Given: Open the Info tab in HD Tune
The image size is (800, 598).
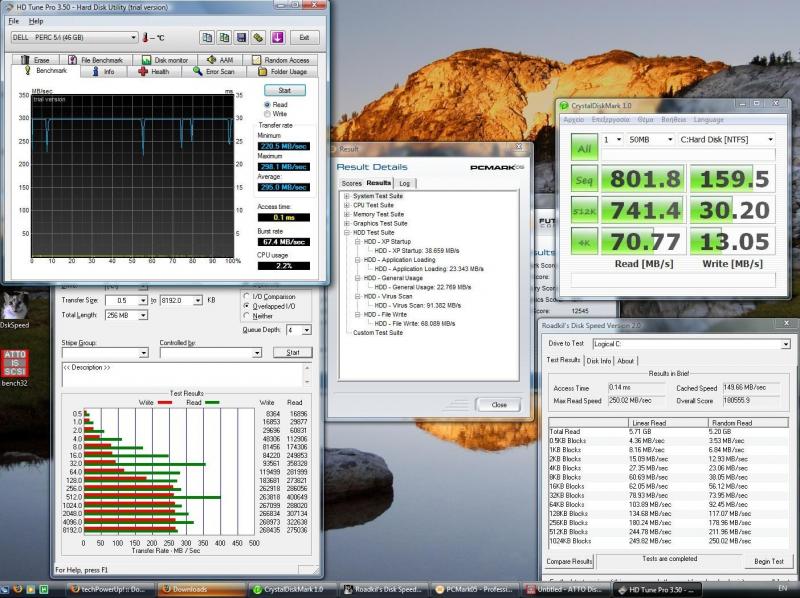Looking at the screenshot, I should pyautogui.click(x=104, y=72).
